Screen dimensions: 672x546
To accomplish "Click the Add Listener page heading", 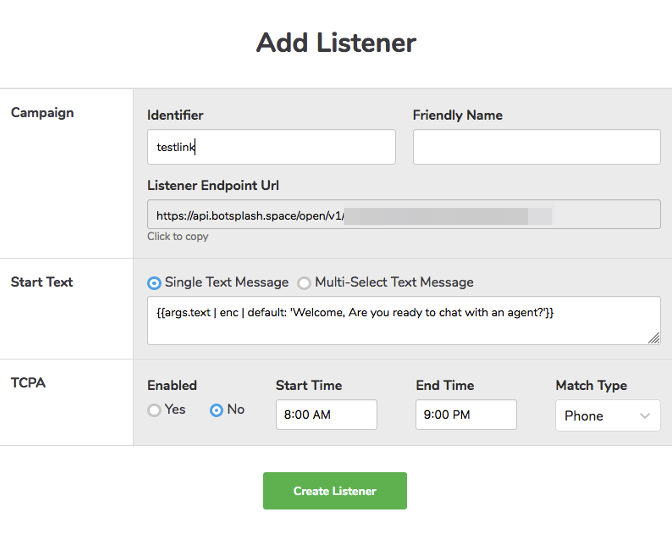I will [336, 43].
